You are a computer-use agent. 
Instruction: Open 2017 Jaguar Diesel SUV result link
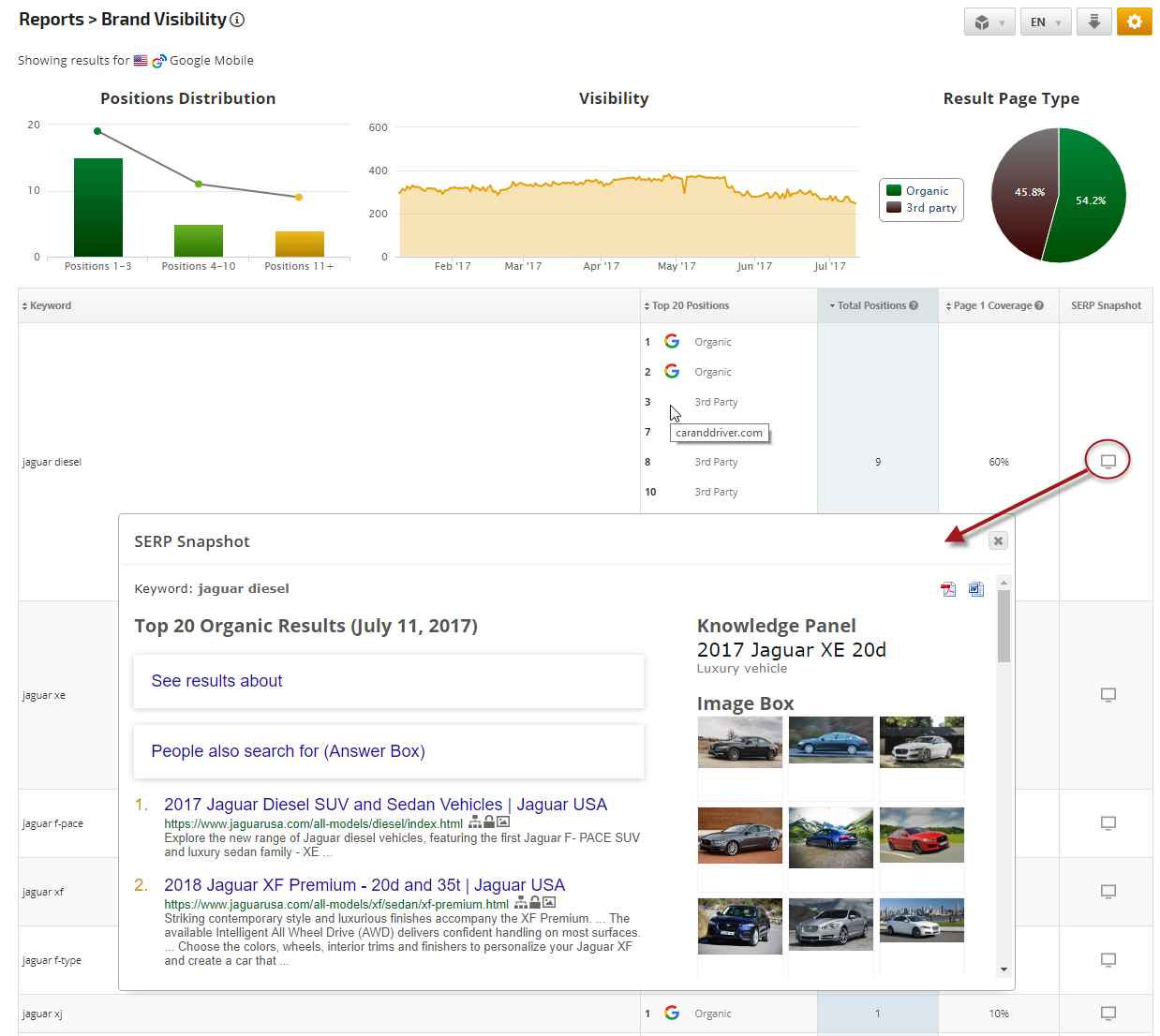[x=385, y=805]
